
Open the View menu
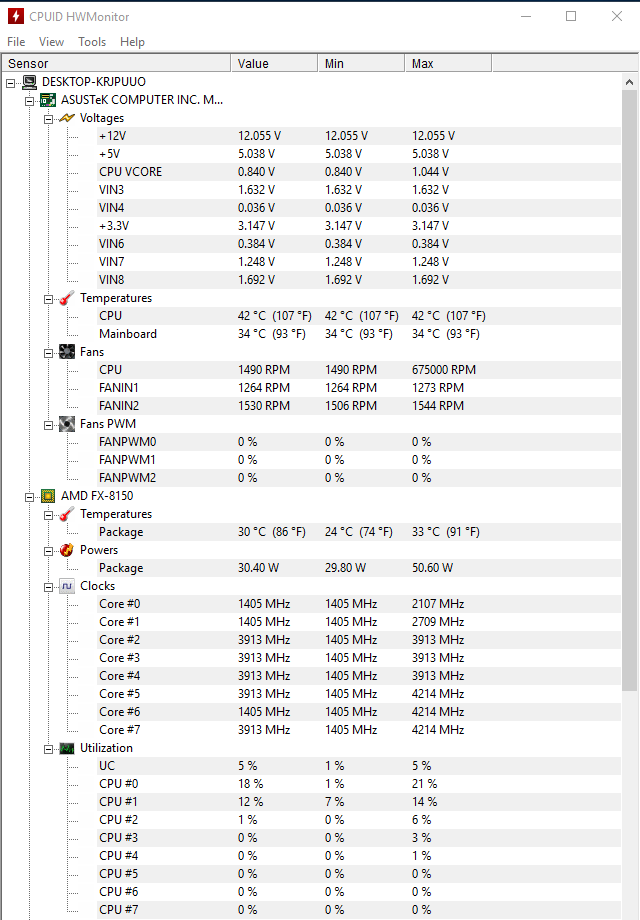[51, 42]
